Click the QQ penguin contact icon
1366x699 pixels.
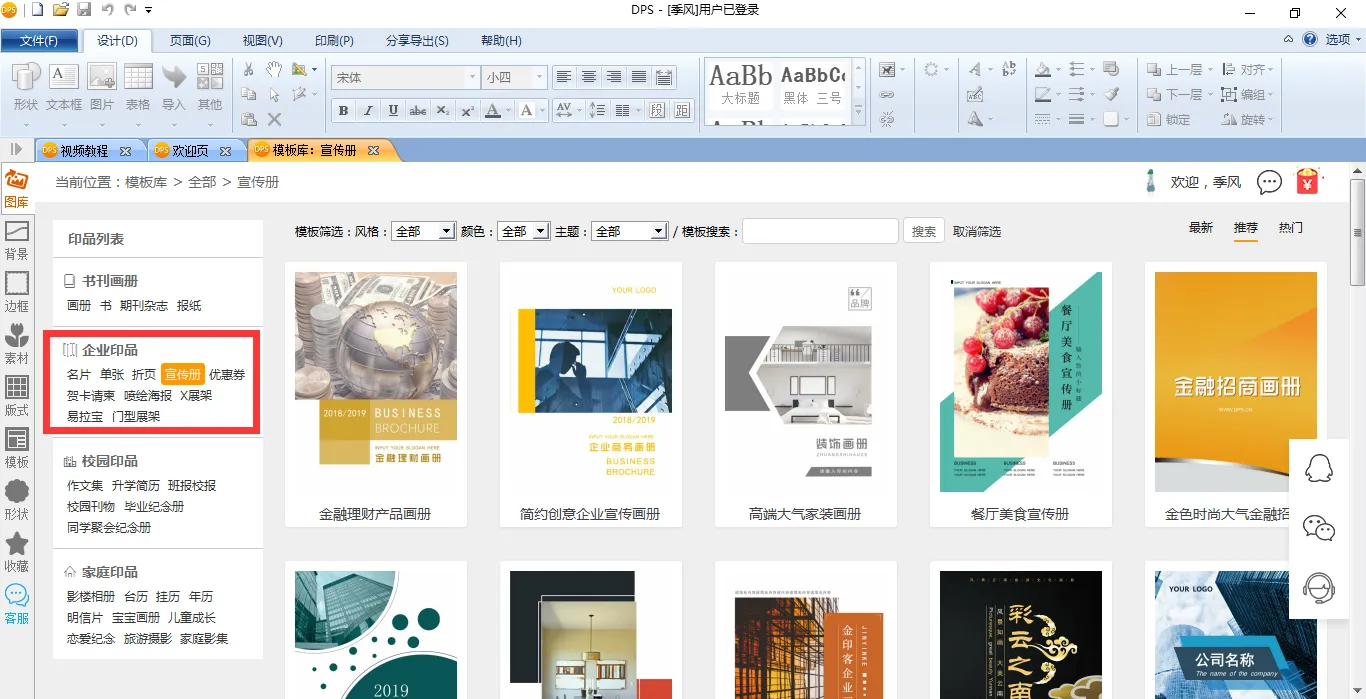pos(1319,468)
